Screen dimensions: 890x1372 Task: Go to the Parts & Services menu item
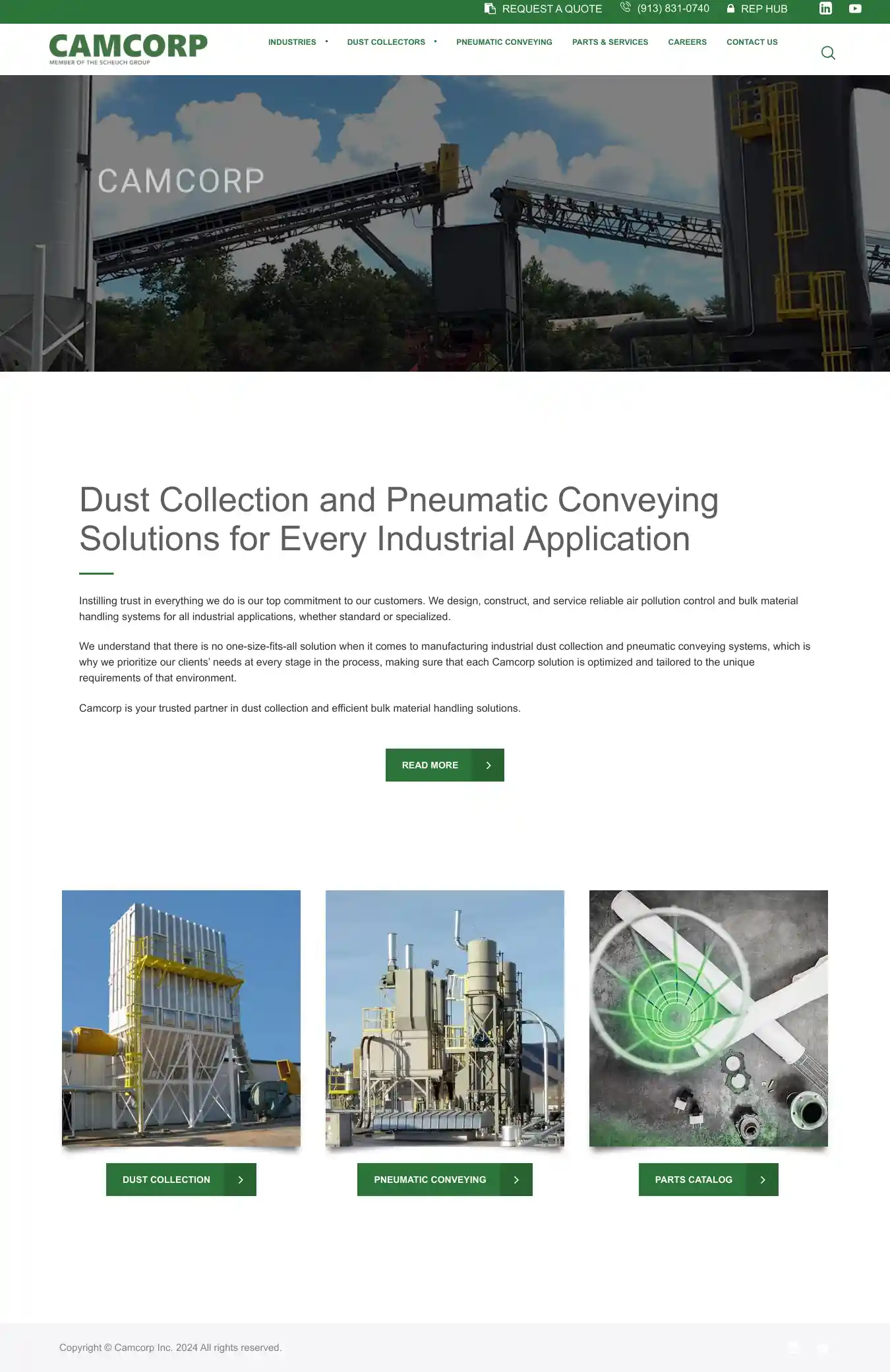pyautogui.click(x=610, y=42)
